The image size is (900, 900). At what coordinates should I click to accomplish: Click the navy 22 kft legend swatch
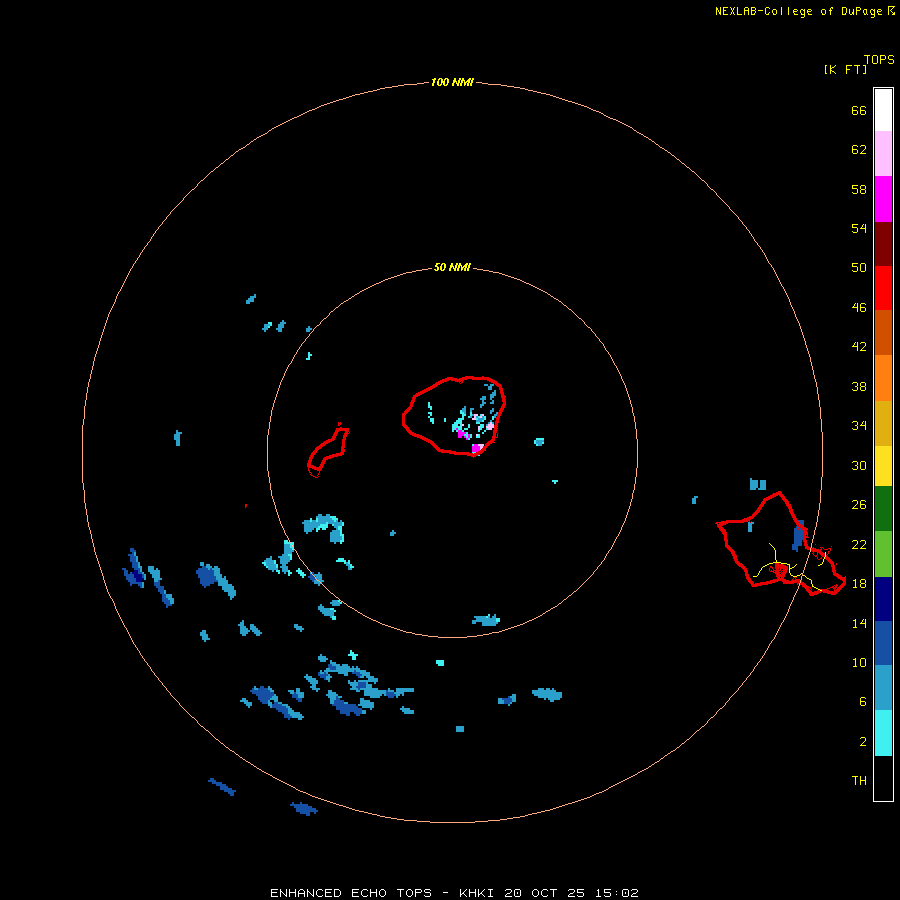click(883, 599)
